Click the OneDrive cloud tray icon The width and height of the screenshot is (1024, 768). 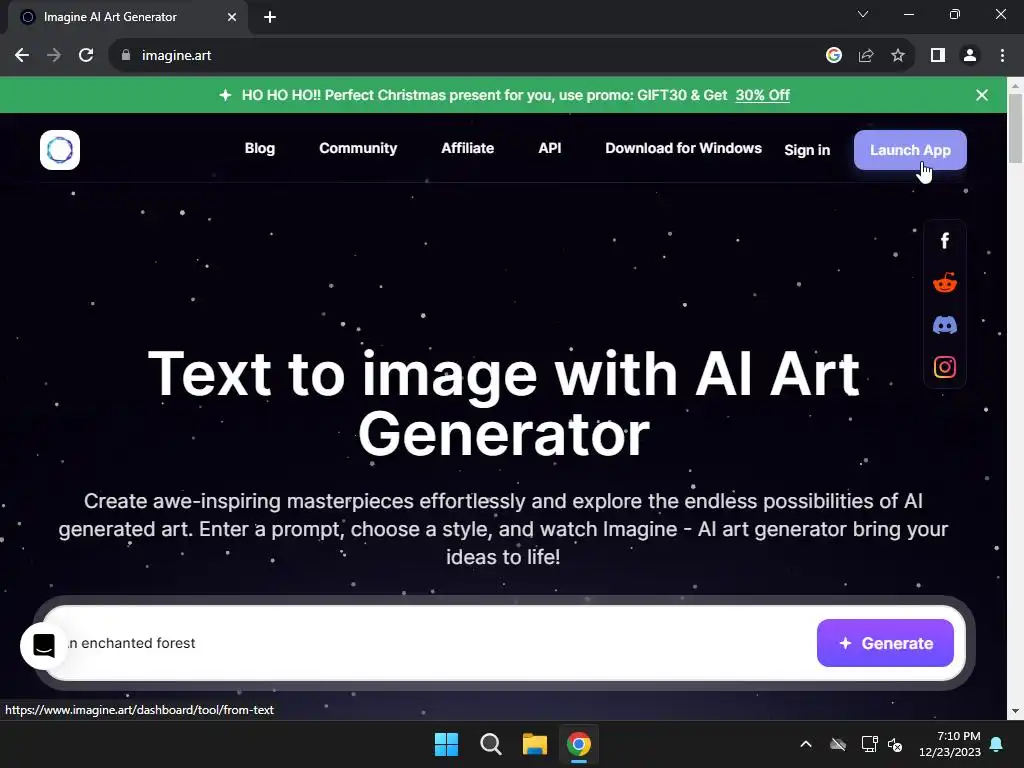pos(838,744)
